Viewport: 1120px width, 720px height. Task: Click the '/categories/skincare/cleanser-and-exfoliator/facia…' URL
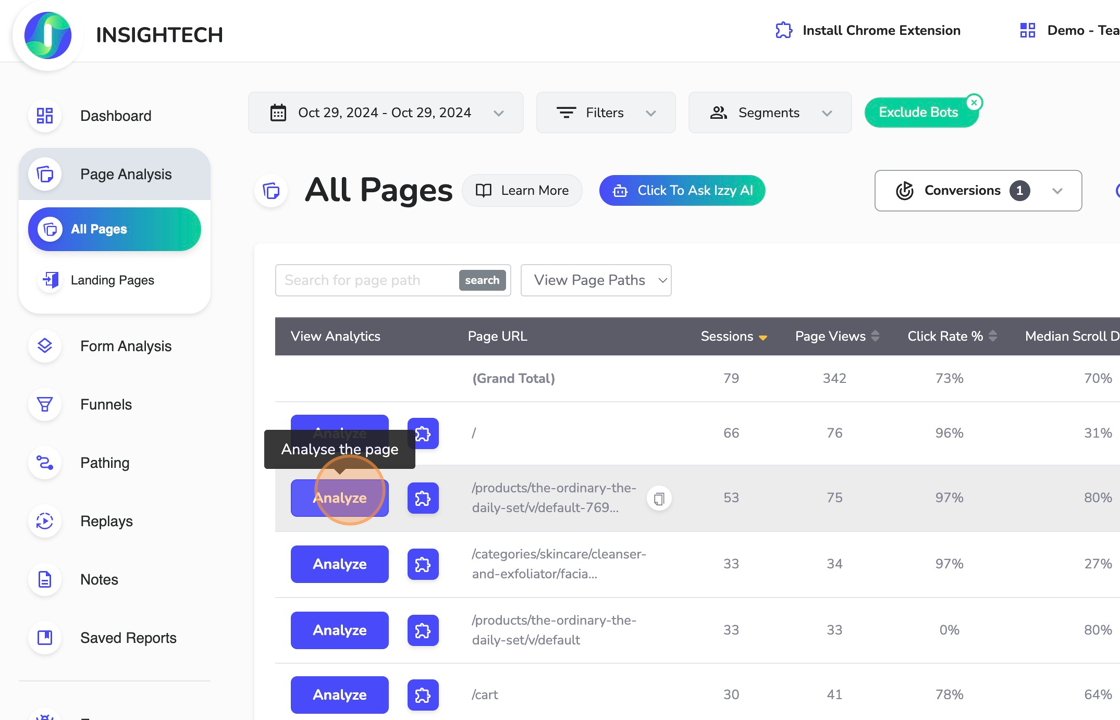pos(559,564)
